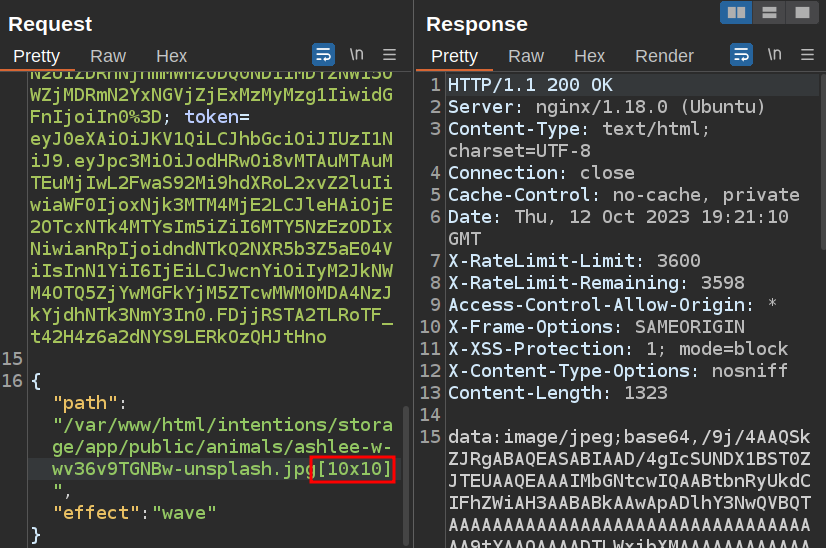This screenshot has height=548, width=826.
Task: Select the Request Pretty tab
Action: tap(37, 56)
